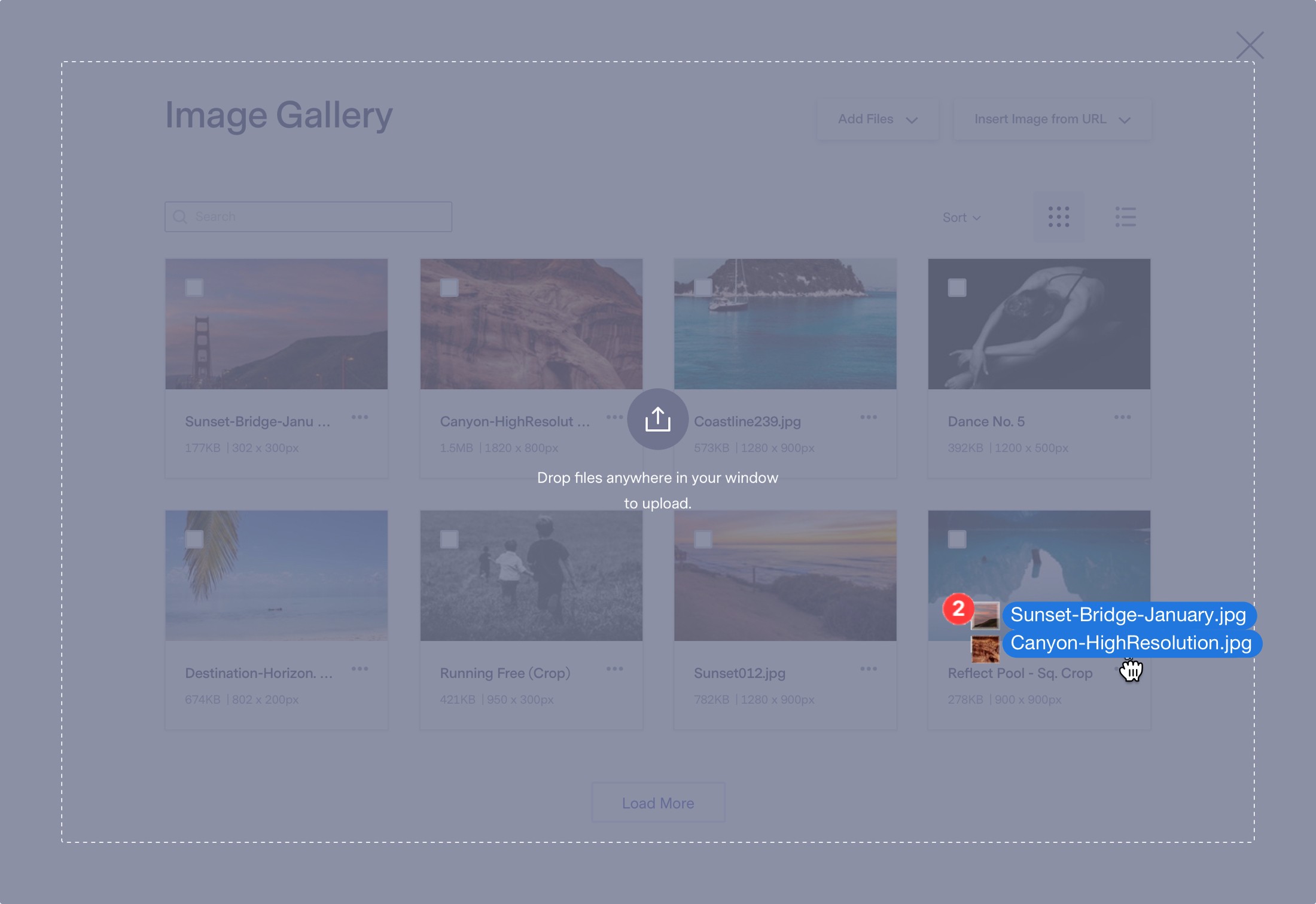Check the Running Free (Crop) checkbox
This screenshot has width=1316, height=904.
[449, 539]
